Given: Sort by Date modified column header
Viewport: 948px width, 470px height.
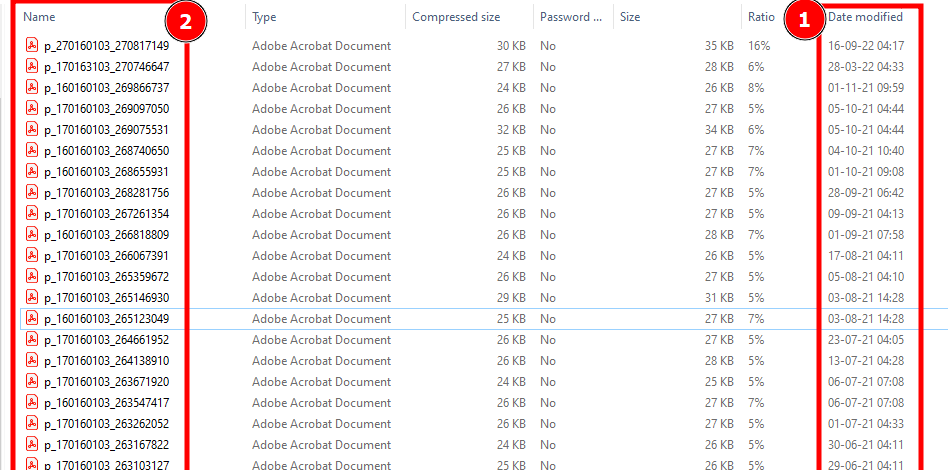Looking at the screenshot, I should point(865,17).
